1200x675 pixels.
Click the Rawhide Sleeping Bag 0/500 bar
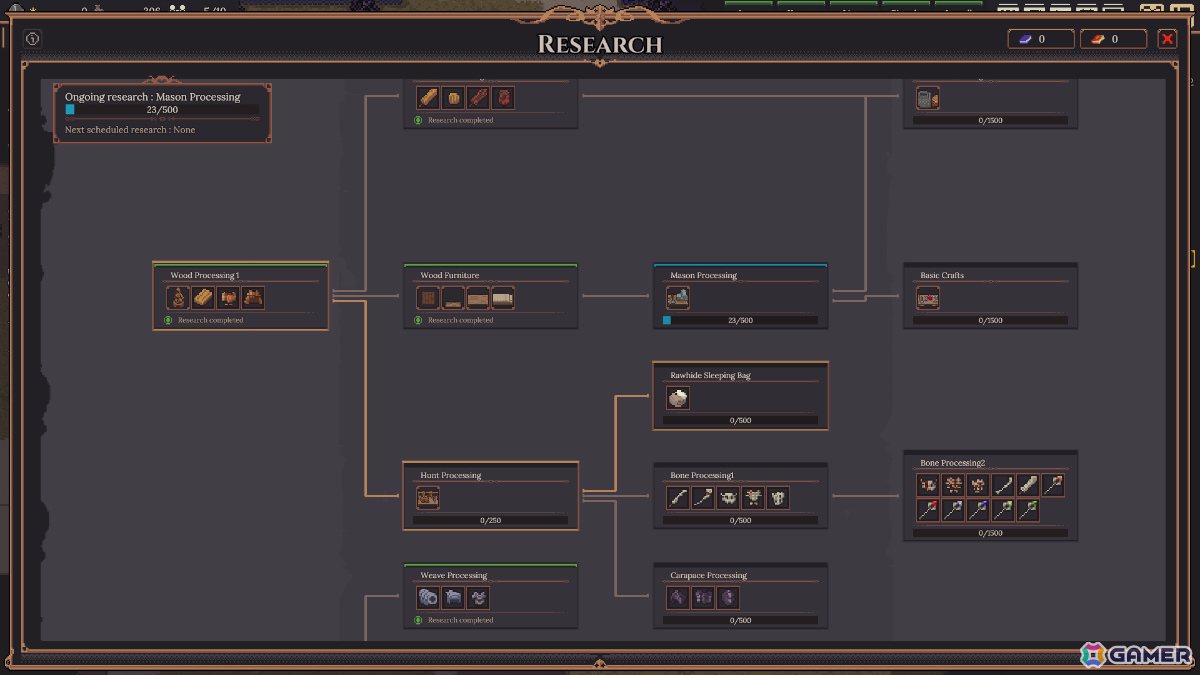740,420
